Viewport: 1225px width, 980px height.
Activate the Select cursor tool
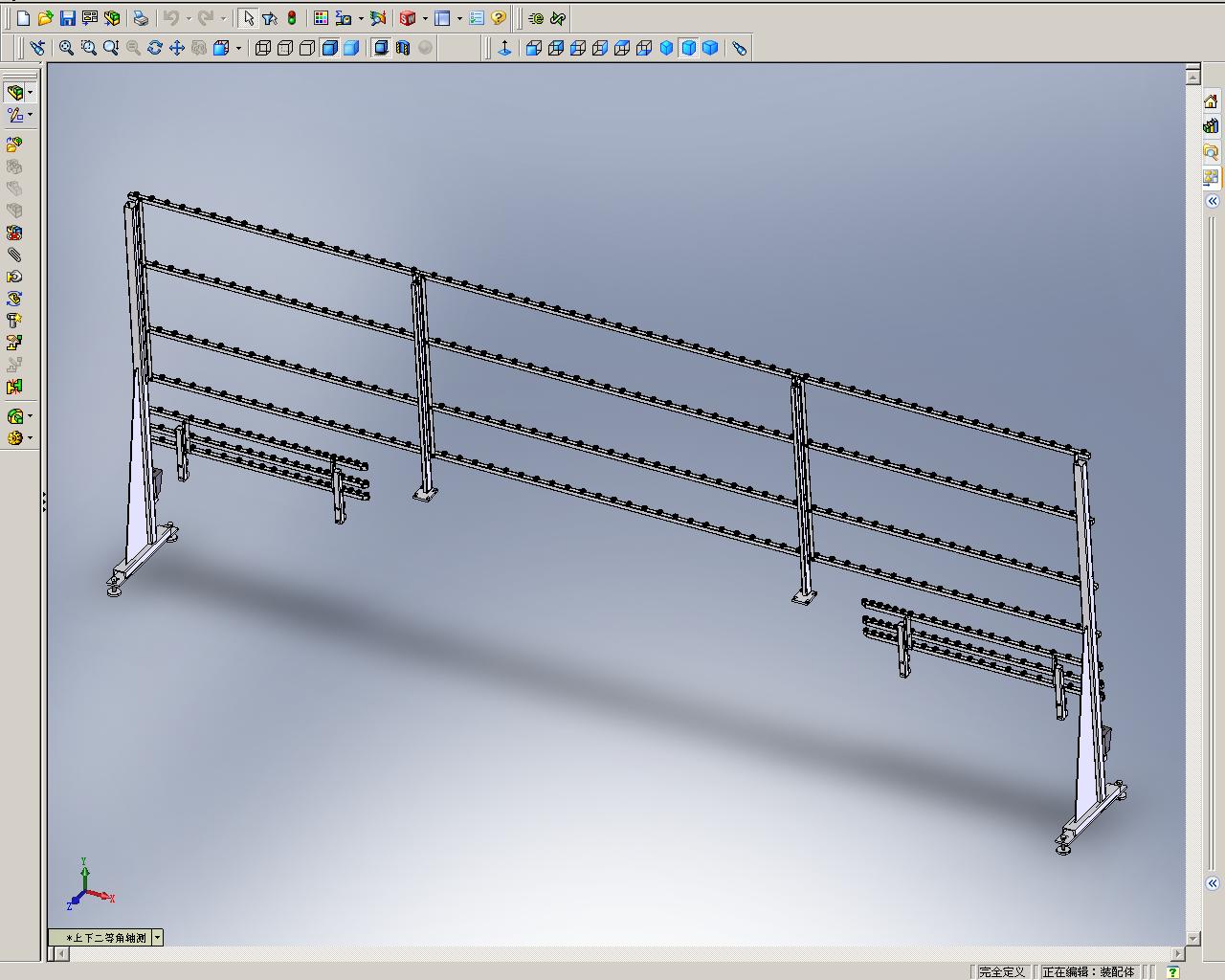[x=248, y=18]
